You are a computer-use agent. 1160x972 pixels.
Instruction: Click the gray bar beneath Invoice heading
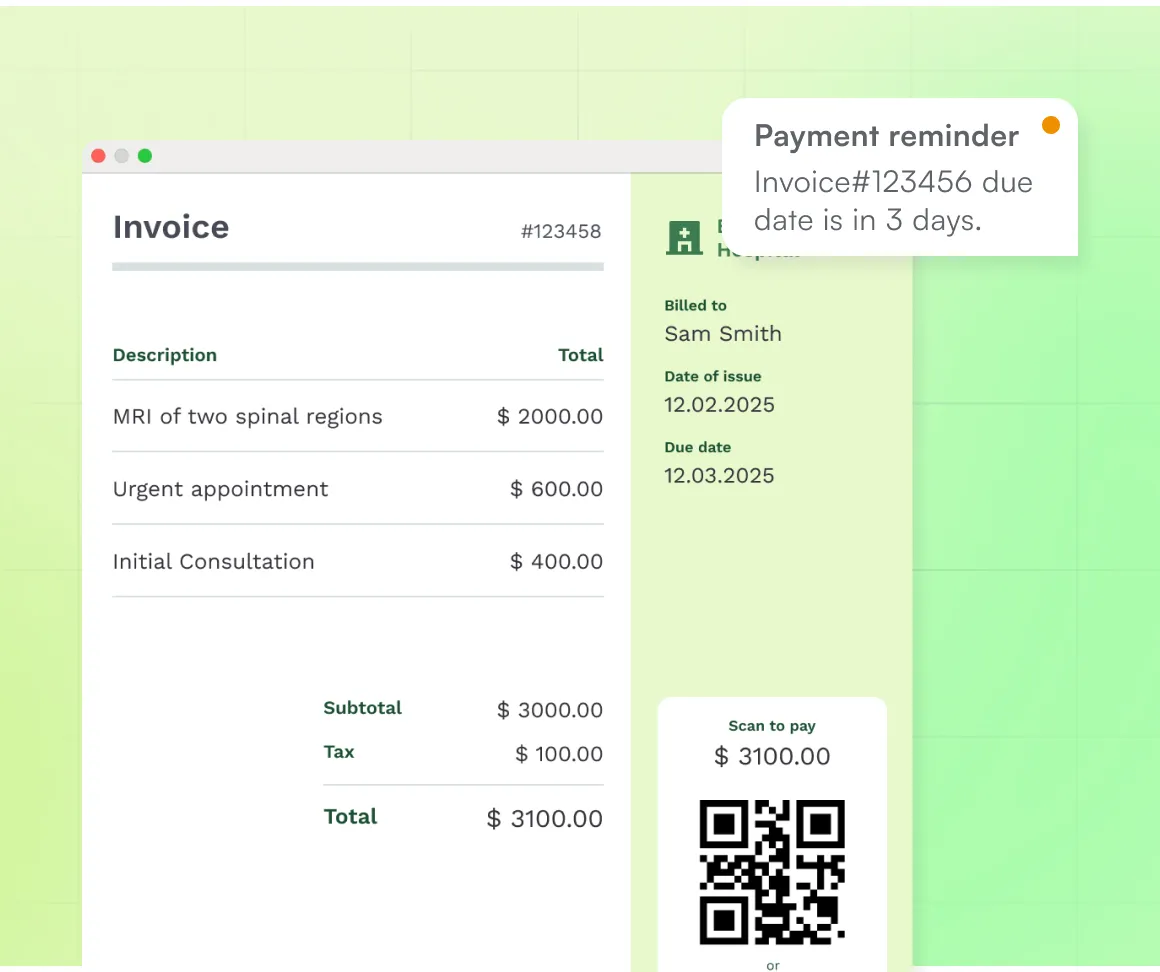tap(357, 267)
